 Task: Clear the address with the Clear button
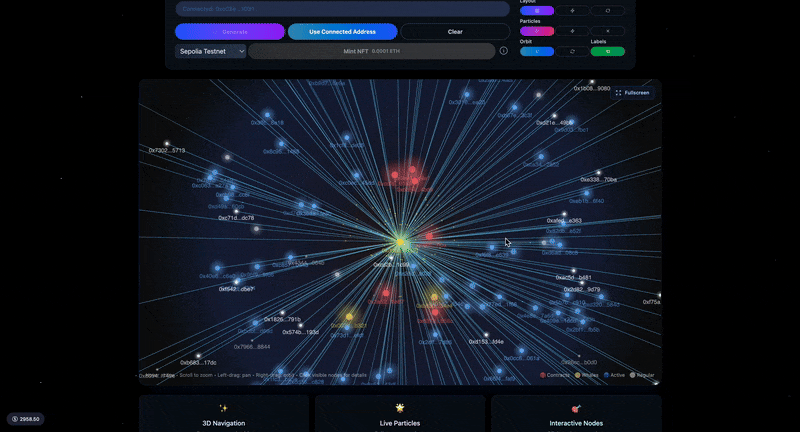455,32
